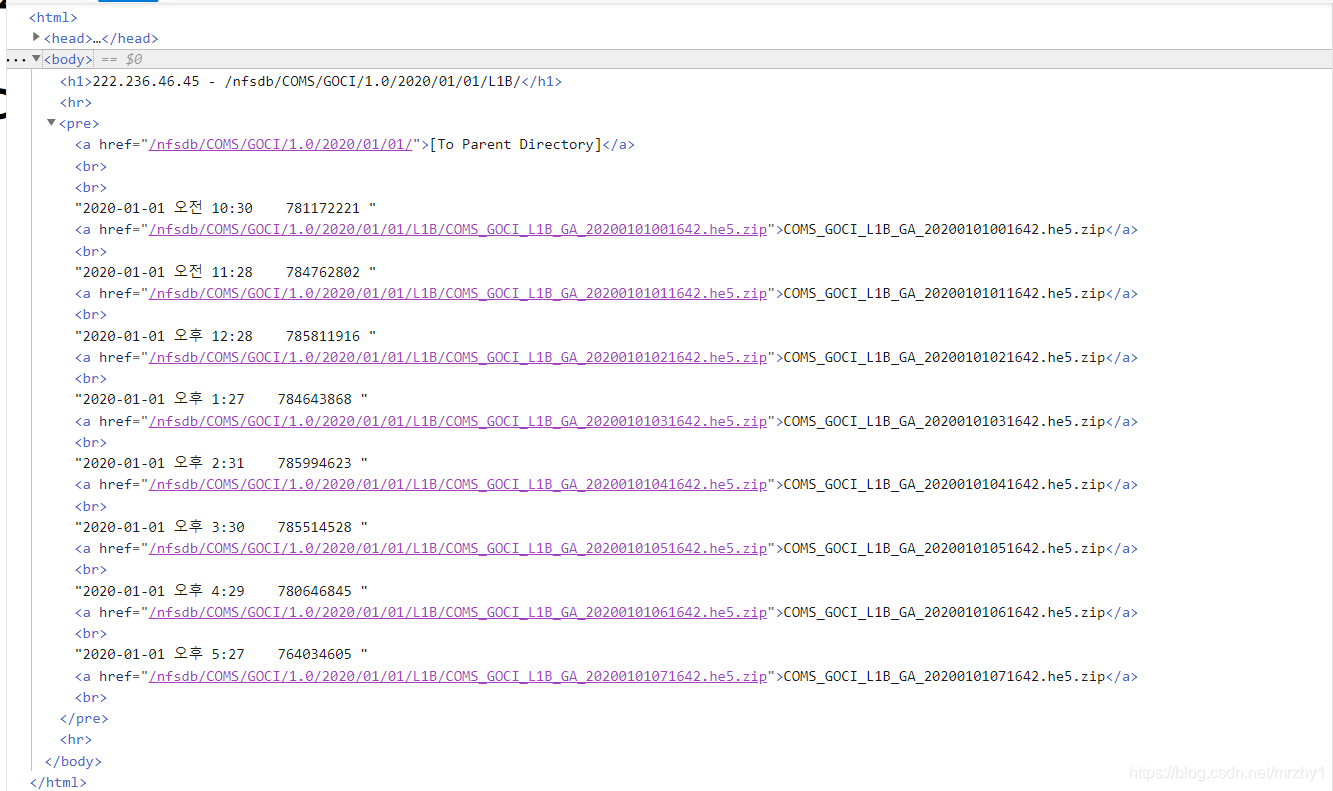
Task: Select the br node after 20200101071642 link
Action: click(91, 698)
